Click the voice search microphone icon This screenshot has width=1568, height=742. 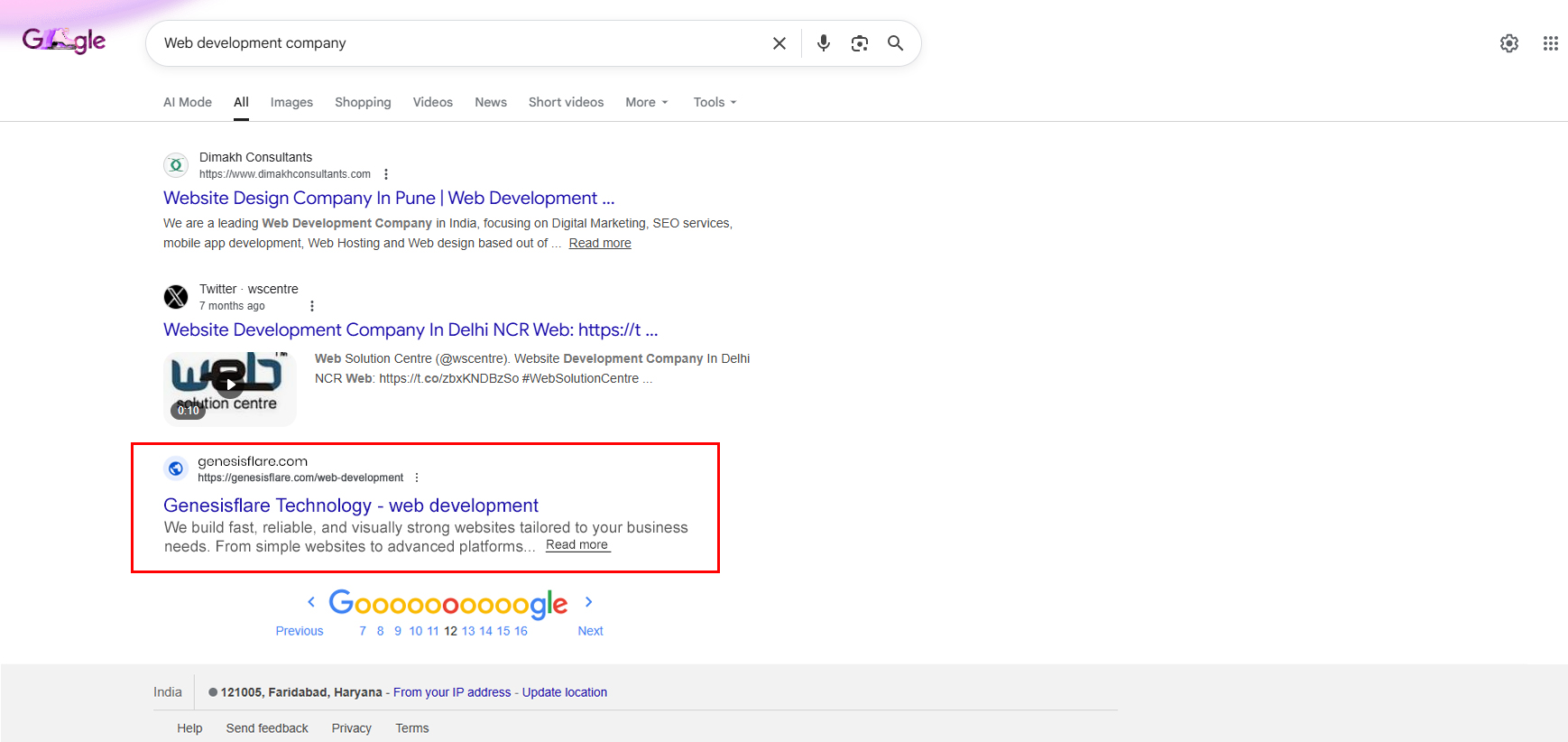pos(823,43)
